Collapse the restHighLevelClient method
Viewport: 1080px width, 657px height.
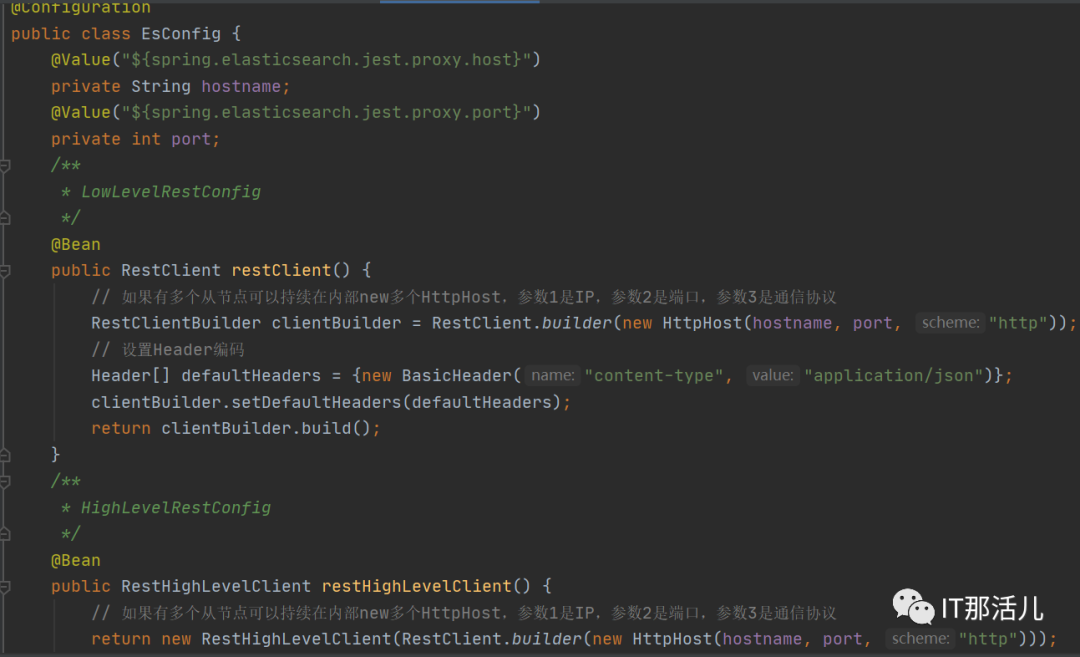point(6,586)
